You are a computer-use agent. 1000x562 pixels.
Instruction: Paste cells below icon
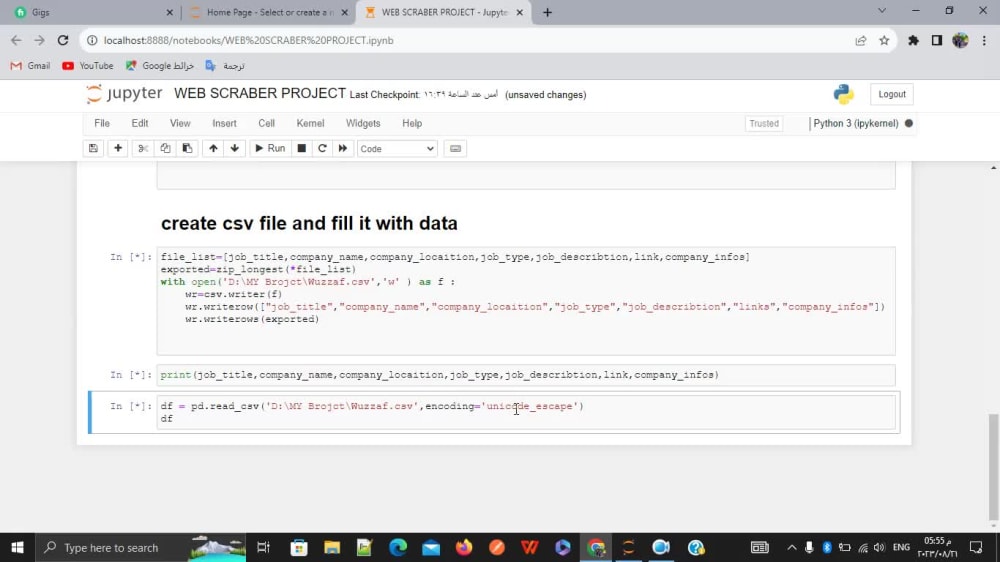tap(187, 149)
